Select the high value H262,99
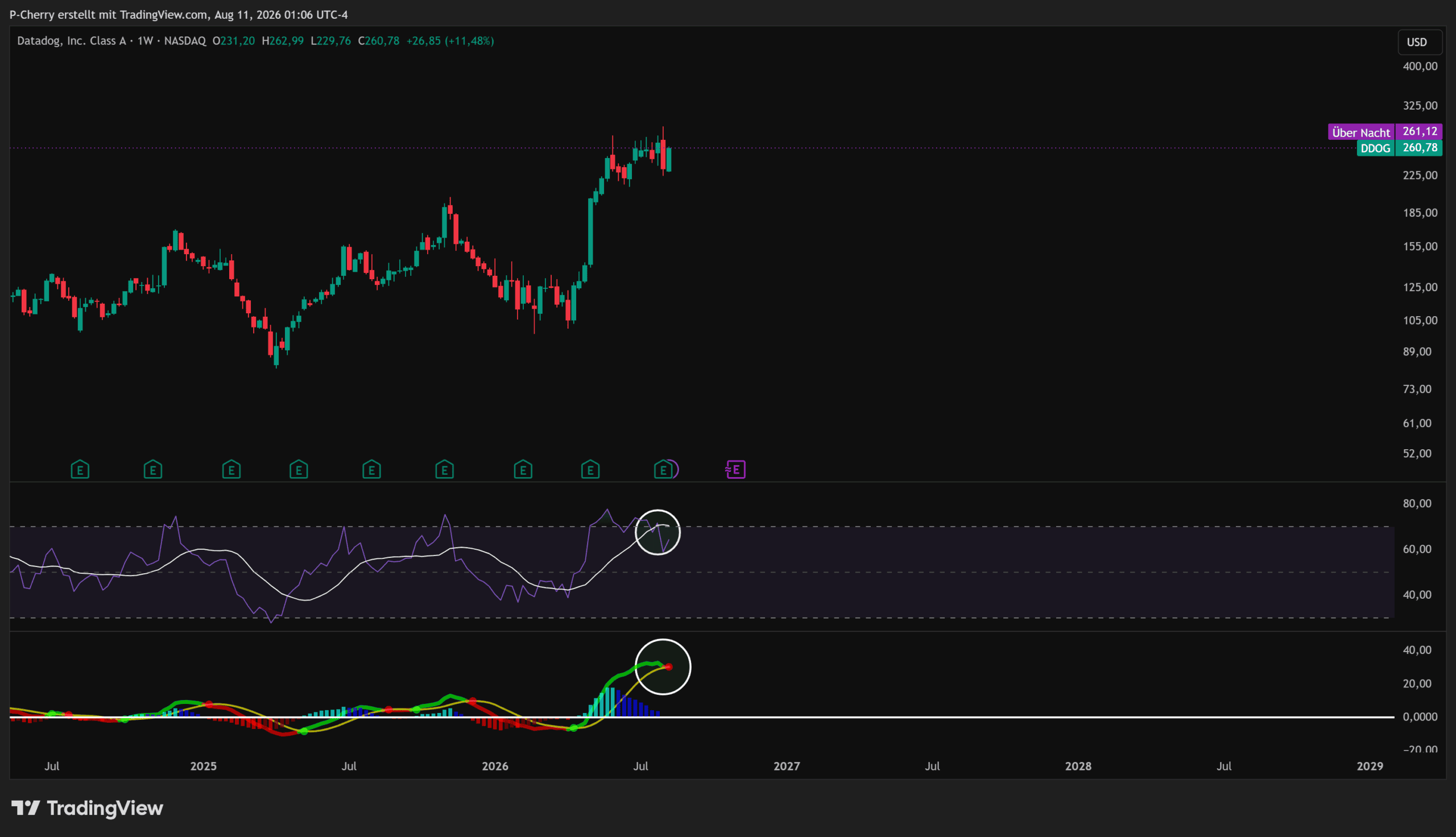Screen dimensions: 1456x837 [283, 41]
